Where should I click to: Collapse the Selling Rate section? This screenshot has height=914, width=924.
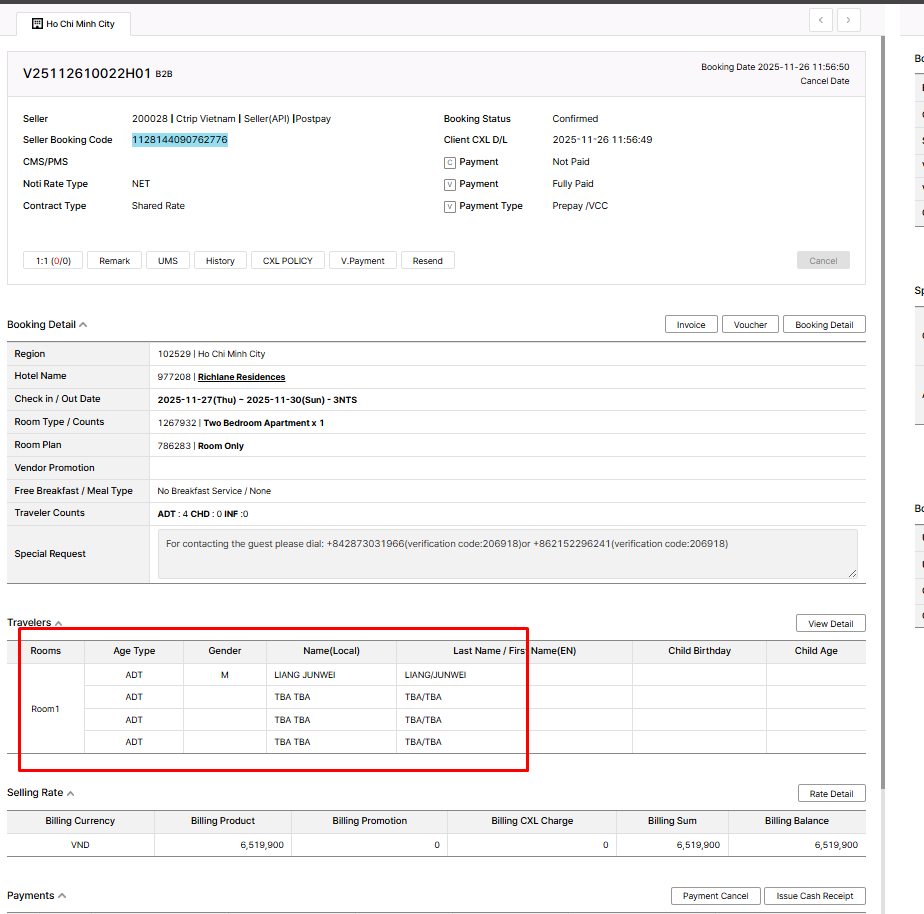[x=70, y=793]
